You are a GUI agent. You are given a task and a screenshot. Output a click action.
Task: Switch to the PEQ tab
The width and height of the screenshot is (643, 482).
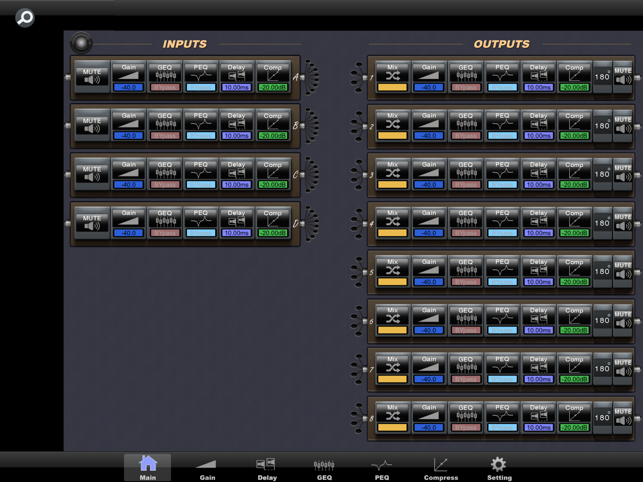click(381, 468)
